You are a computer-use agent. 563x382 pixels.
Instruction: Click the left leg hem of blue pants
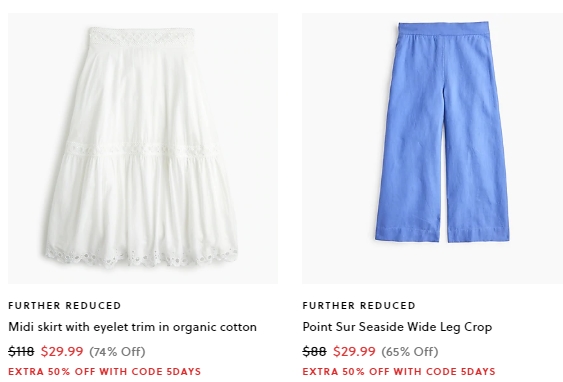click(x=408, y=233)
